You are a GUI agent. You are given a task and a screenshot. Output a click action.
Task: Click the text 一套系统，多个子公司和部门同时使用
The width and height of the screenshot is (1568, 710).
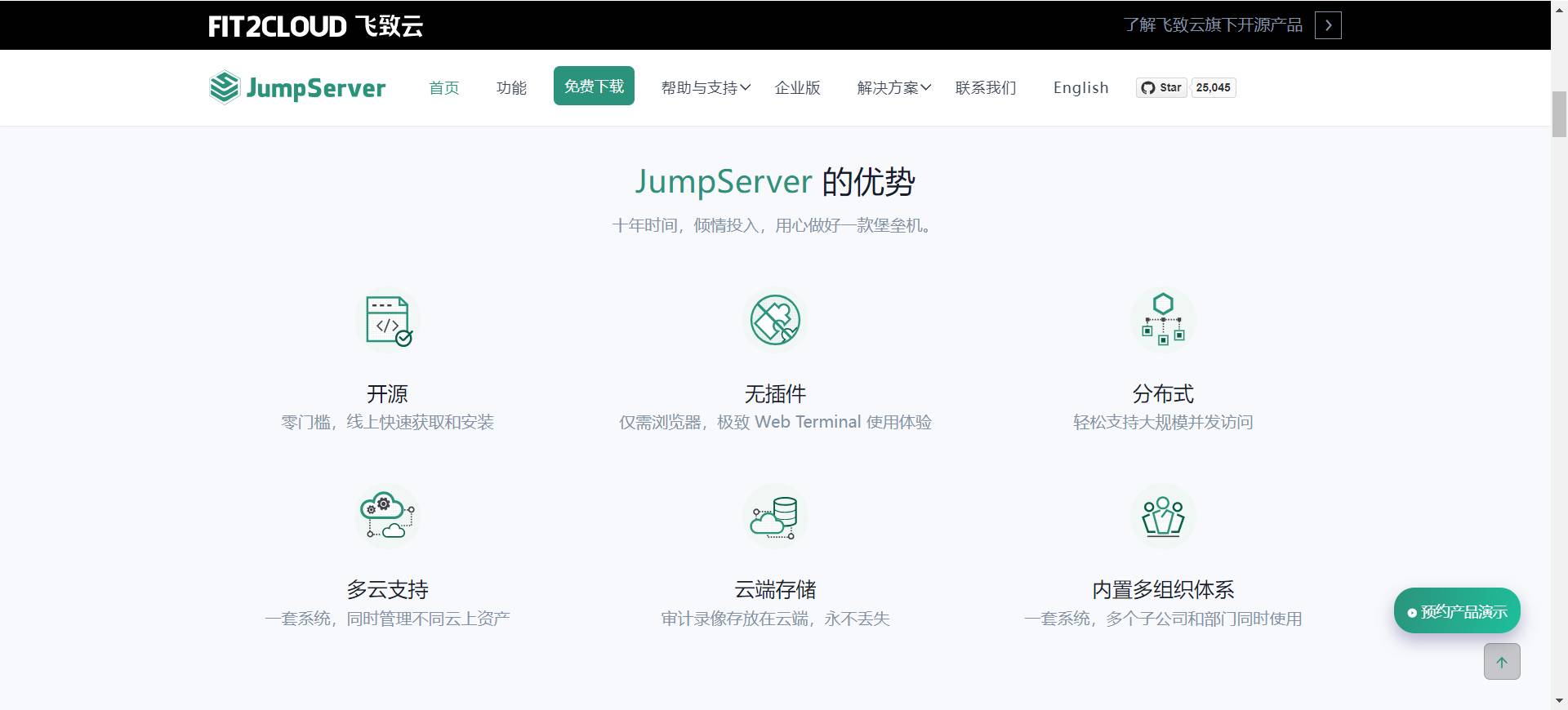click(x=1163, y=619)
